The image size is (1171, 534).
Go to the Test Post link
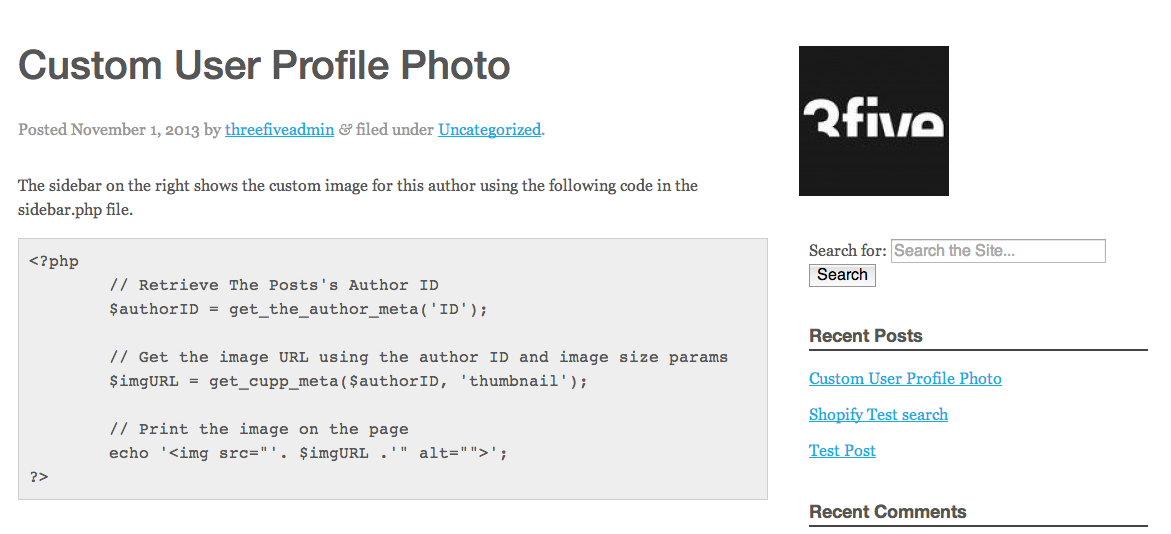tap(842, 451)
